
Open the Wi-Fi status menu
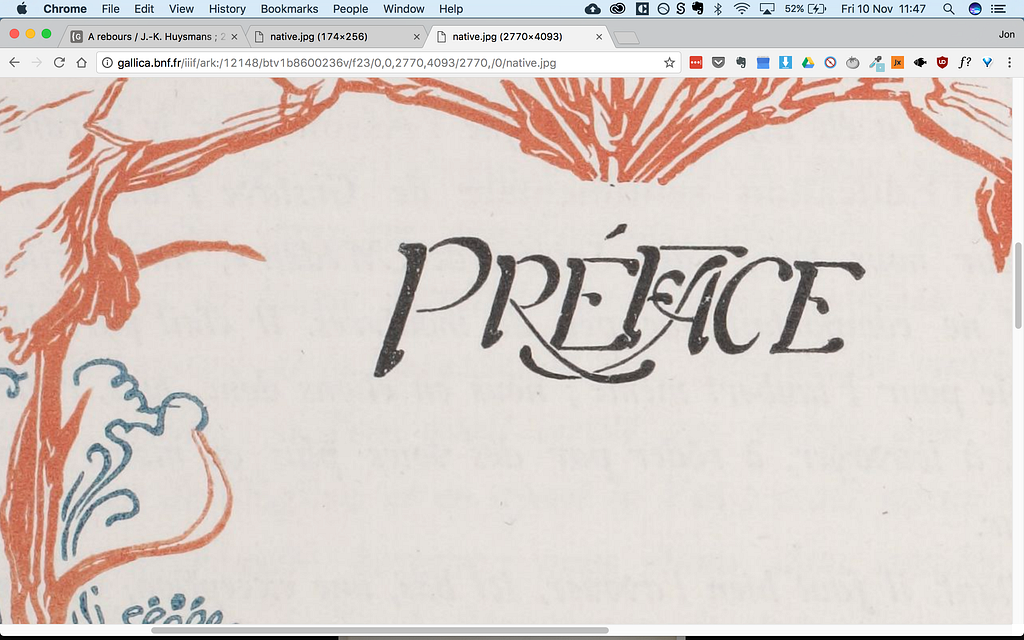(x=741, y=8)
